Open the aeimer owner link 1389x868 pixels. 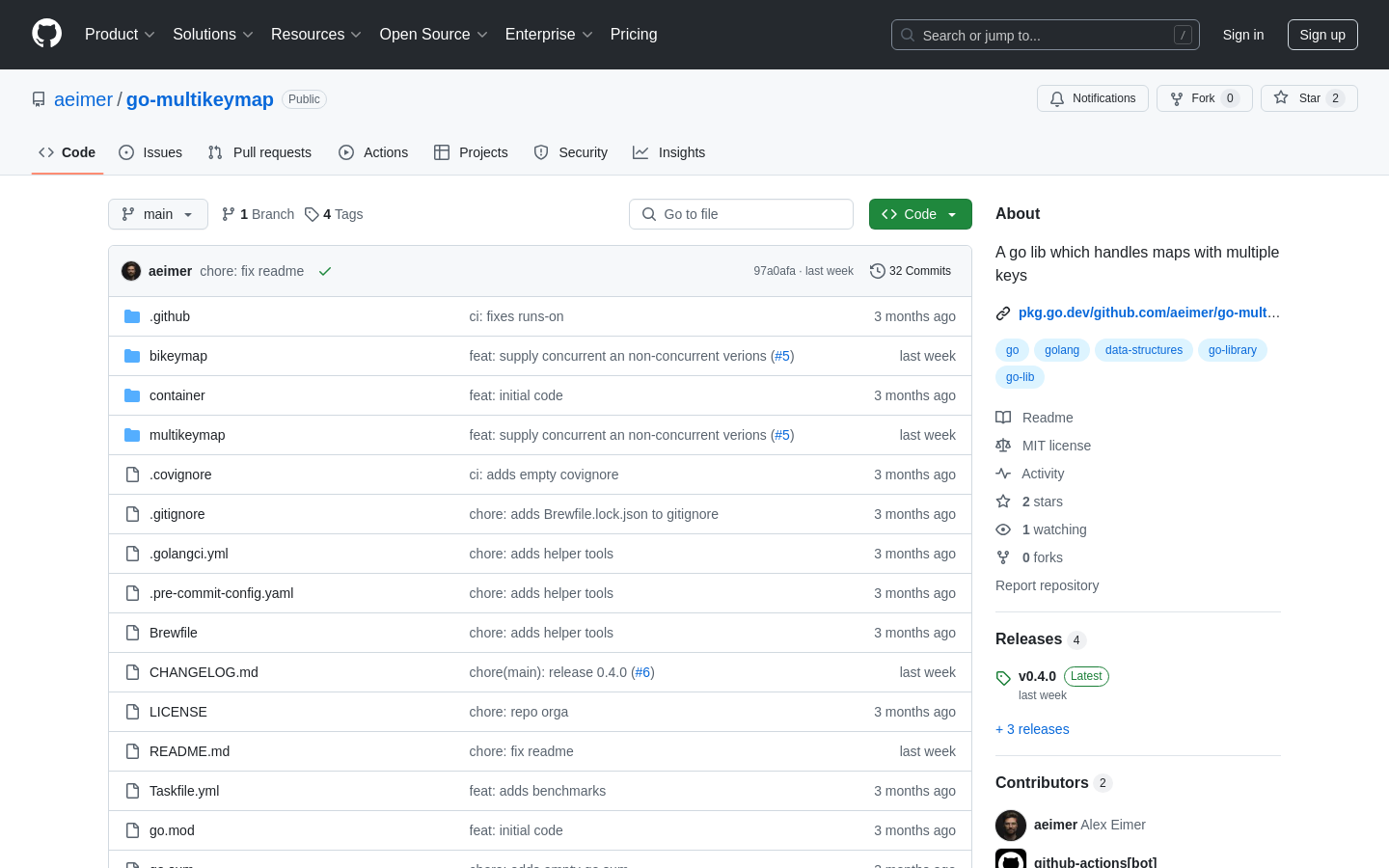[83, 99]
